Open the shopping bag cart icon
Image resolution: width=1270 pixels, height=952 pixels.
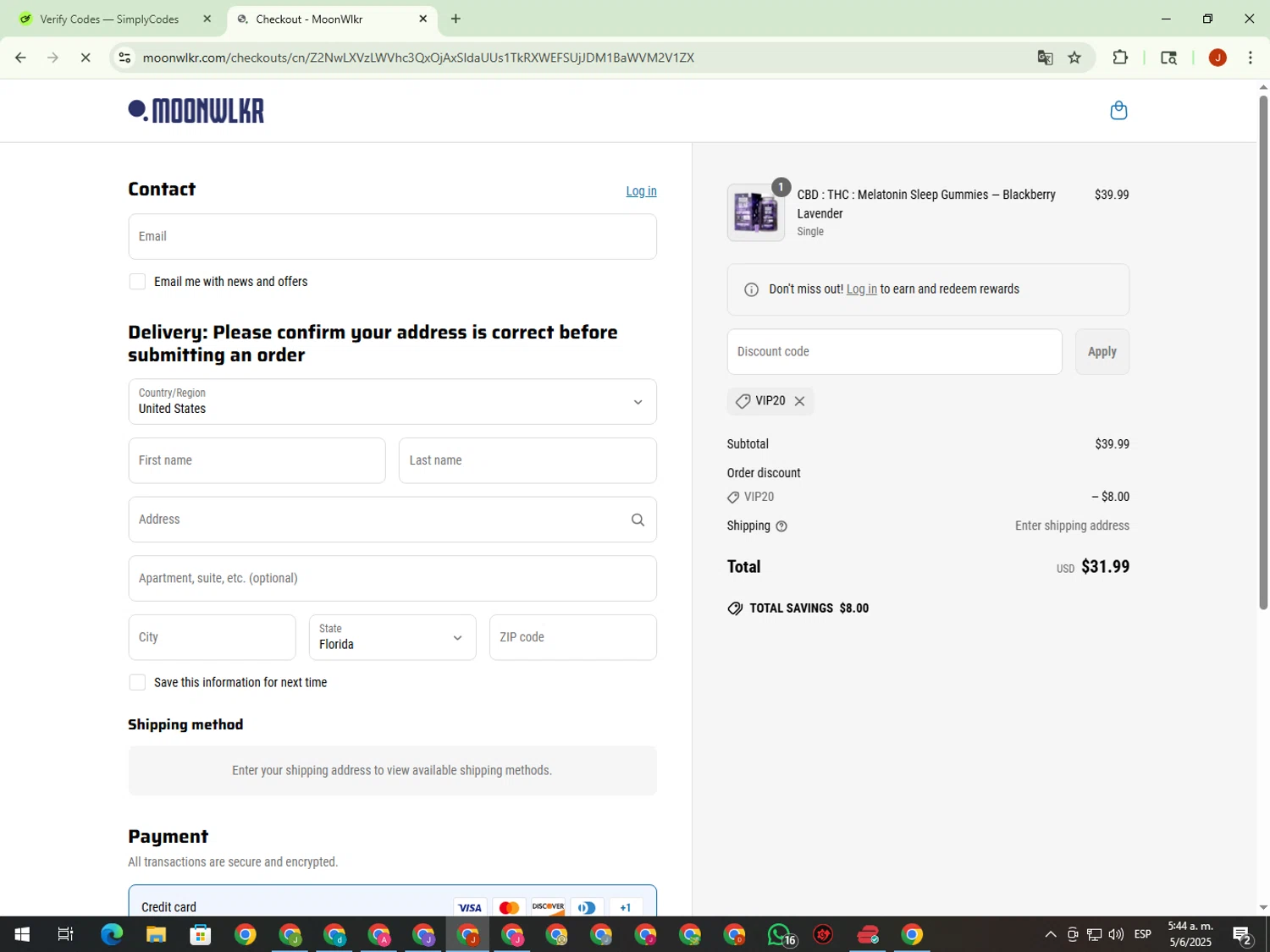pyautogui.click(x=1118, y=110)
